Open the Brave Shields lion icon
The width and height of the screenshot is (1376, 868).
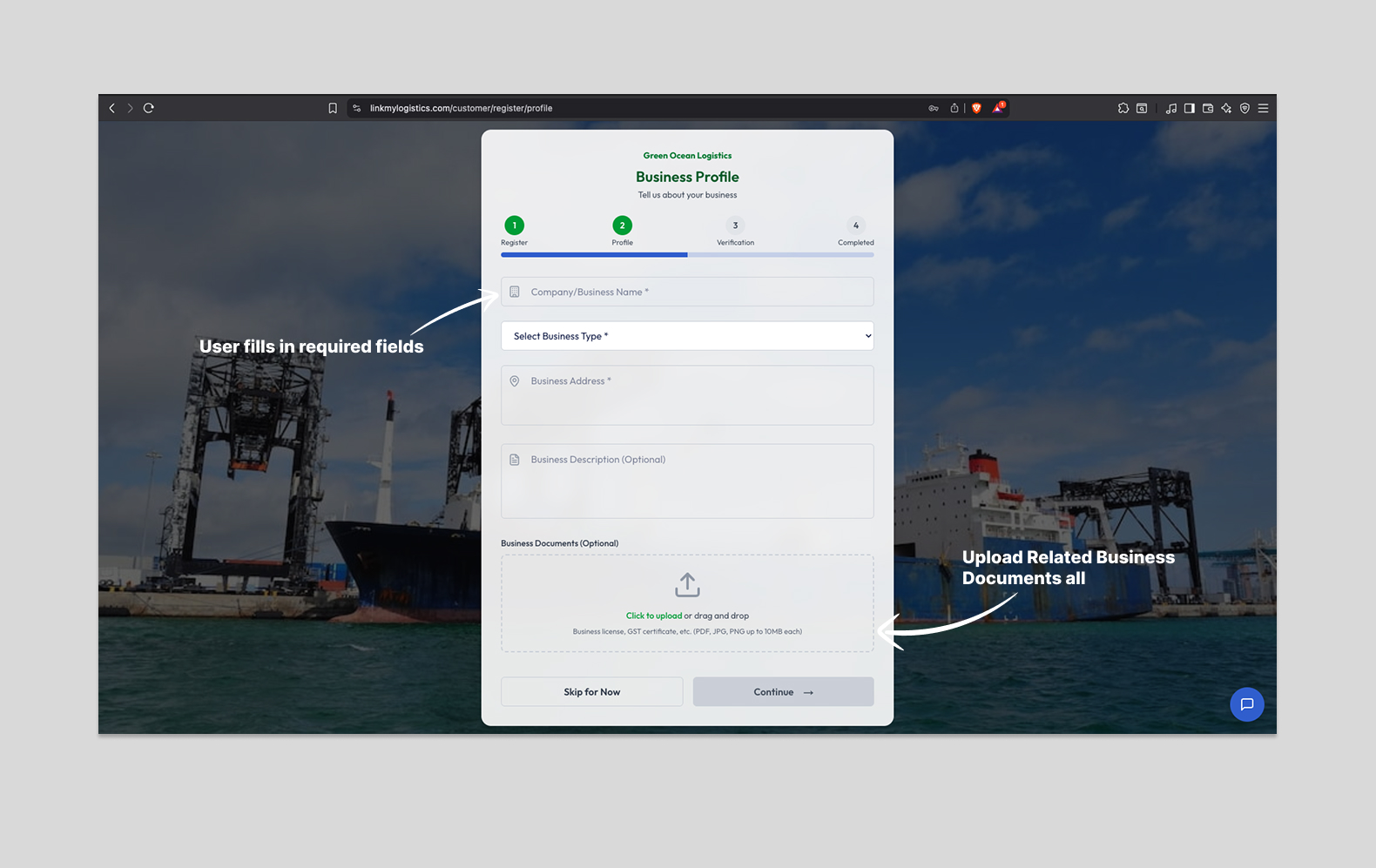(x=976, y=108)
